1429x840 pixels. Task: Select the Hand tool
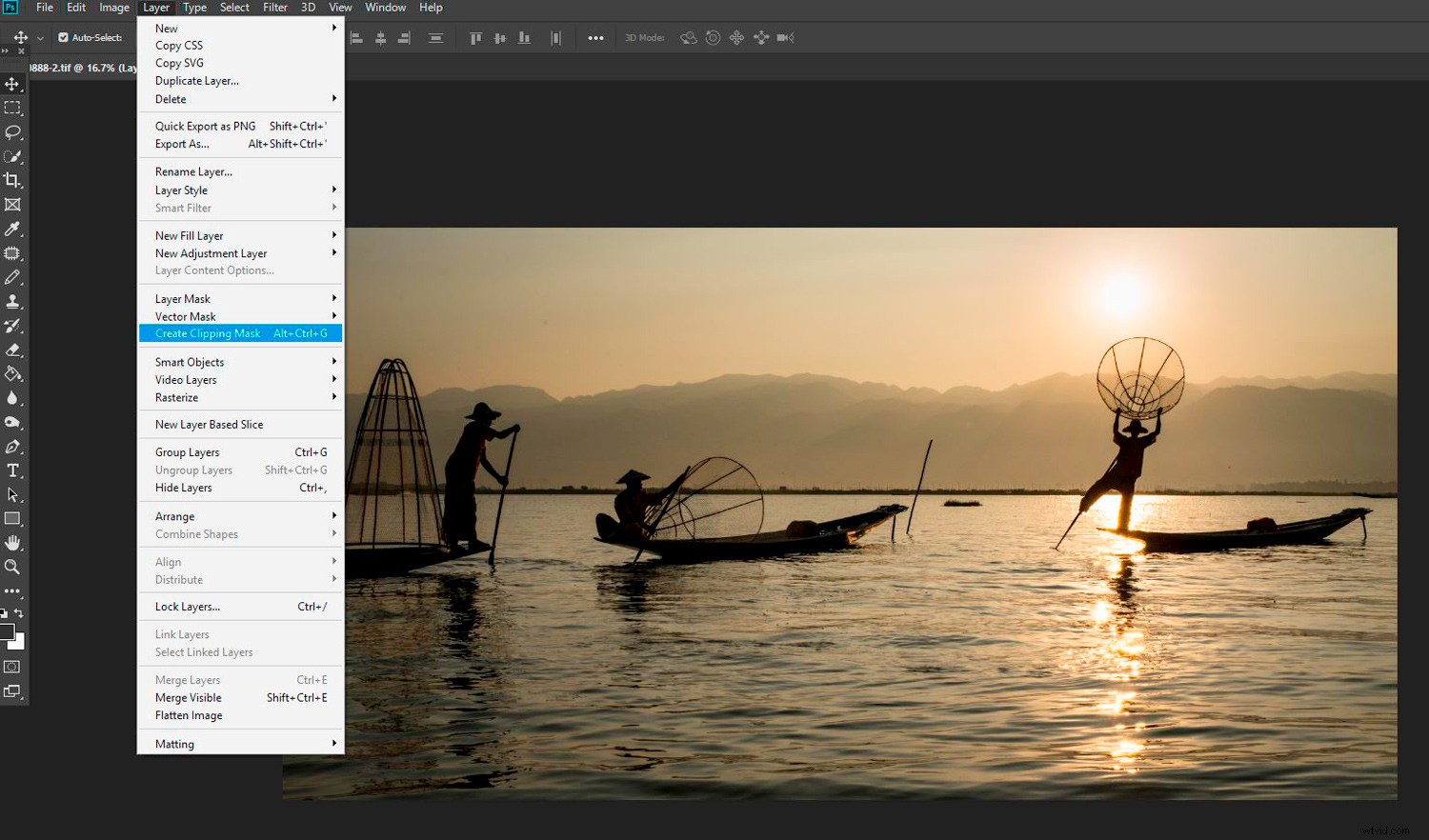point(12,543)
